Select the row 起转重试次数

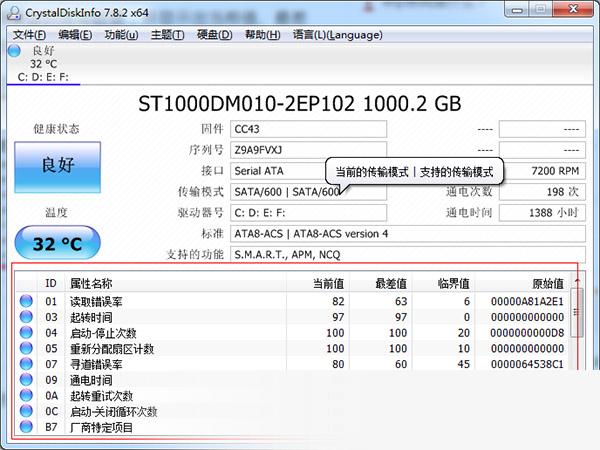[x=293, y=395]
